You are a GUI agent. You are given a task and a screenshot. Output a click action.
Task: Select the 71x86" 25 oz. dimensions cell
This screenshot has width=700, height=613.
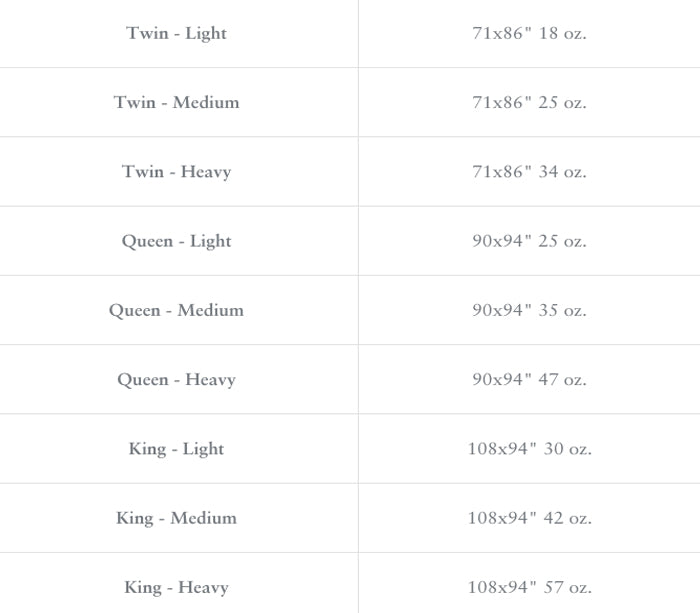(x=529, y=102)
